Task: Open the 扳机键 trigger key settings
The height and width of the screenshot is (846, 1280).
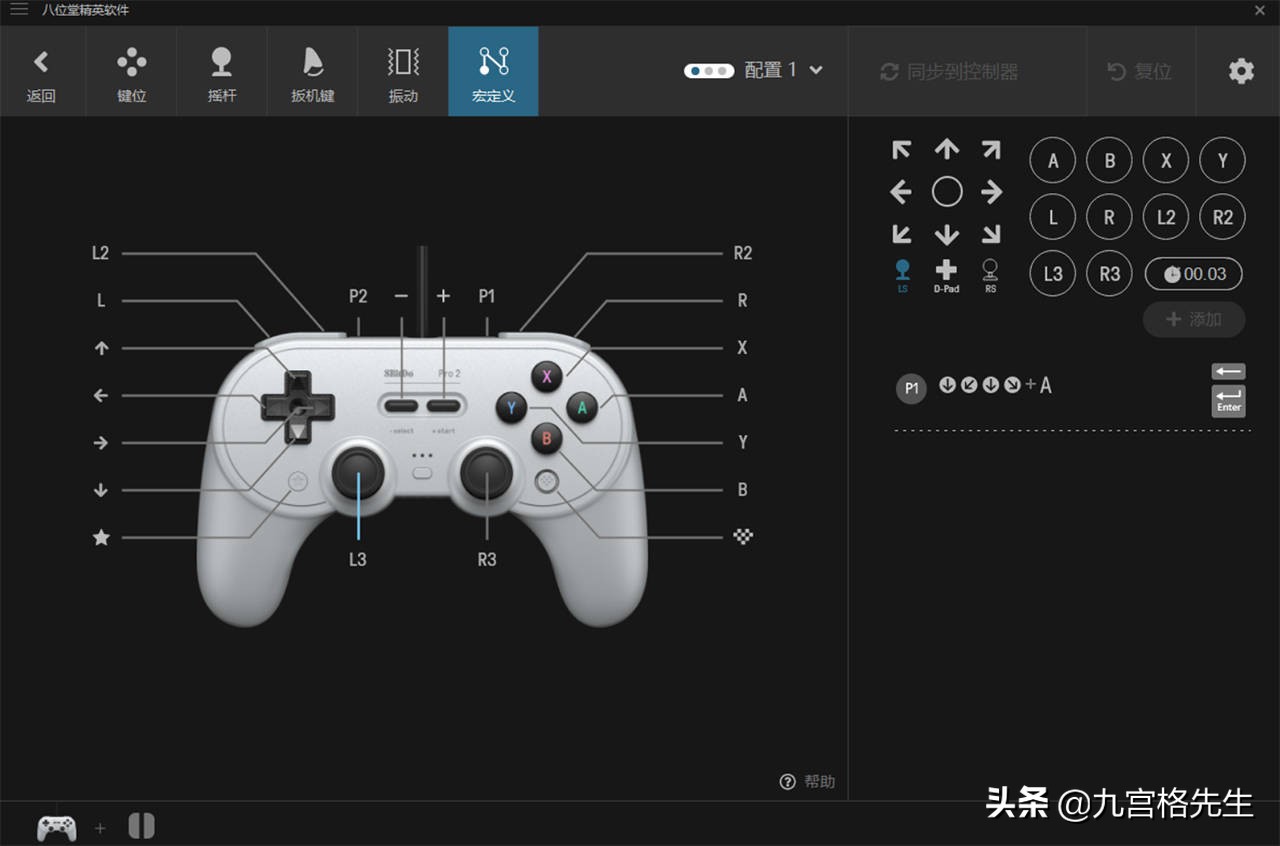Action: 312,71
